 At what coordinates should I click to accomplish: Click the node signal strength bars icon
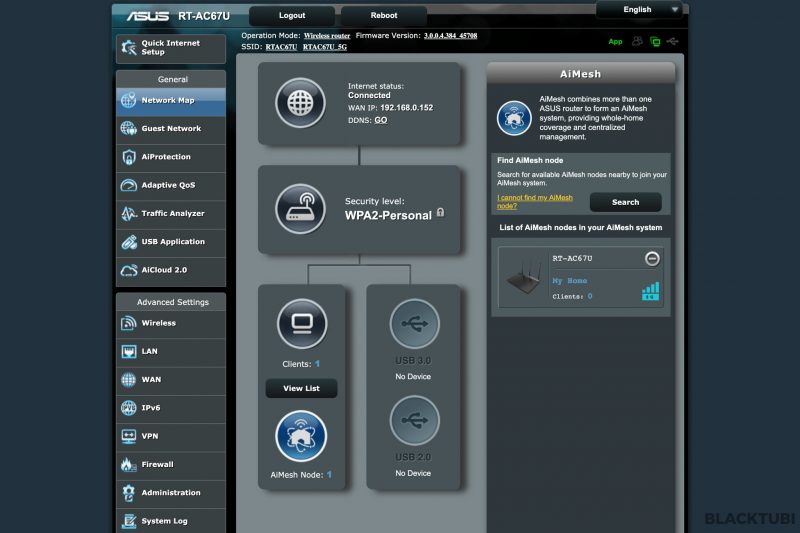click(x=651, y=291)
